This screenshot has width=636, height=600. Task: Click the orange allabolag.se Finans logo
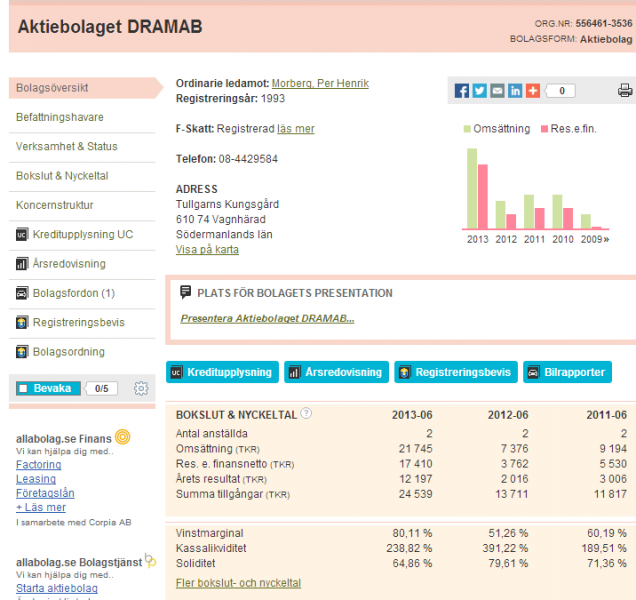tap(122, 437)
